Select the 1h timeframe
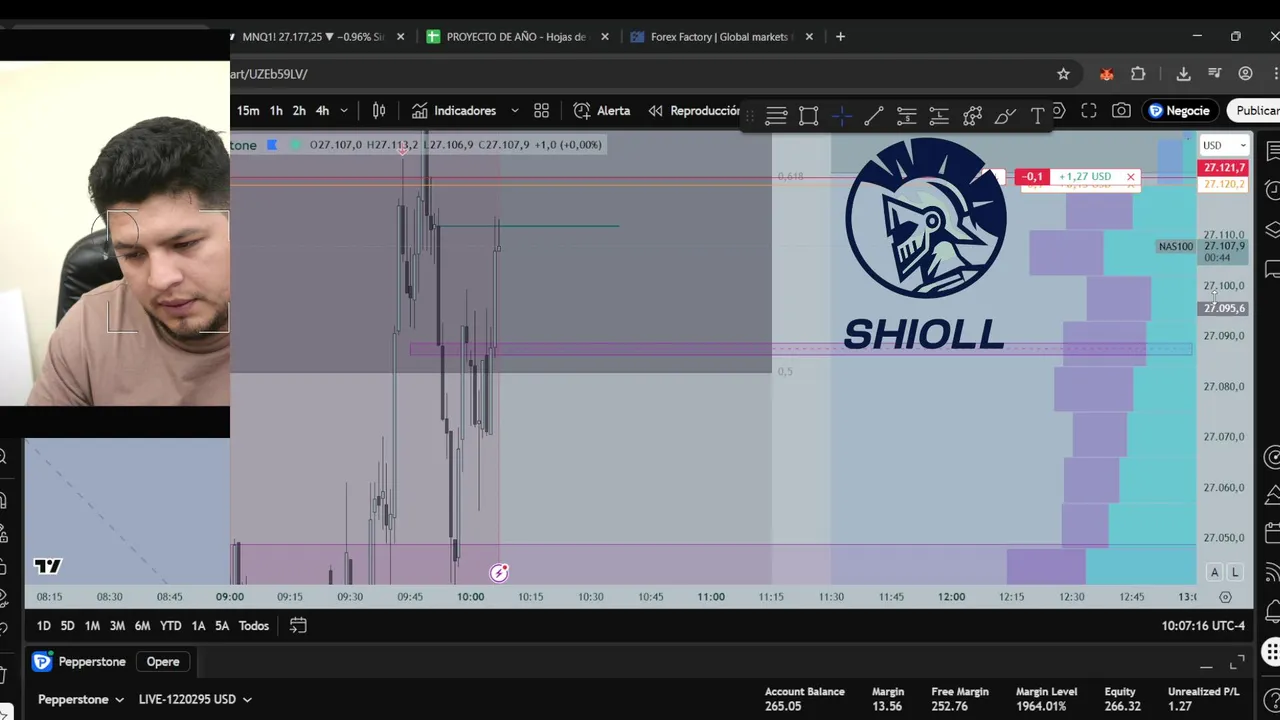Viewport: 1280px width, 720px height. point(276,111)
